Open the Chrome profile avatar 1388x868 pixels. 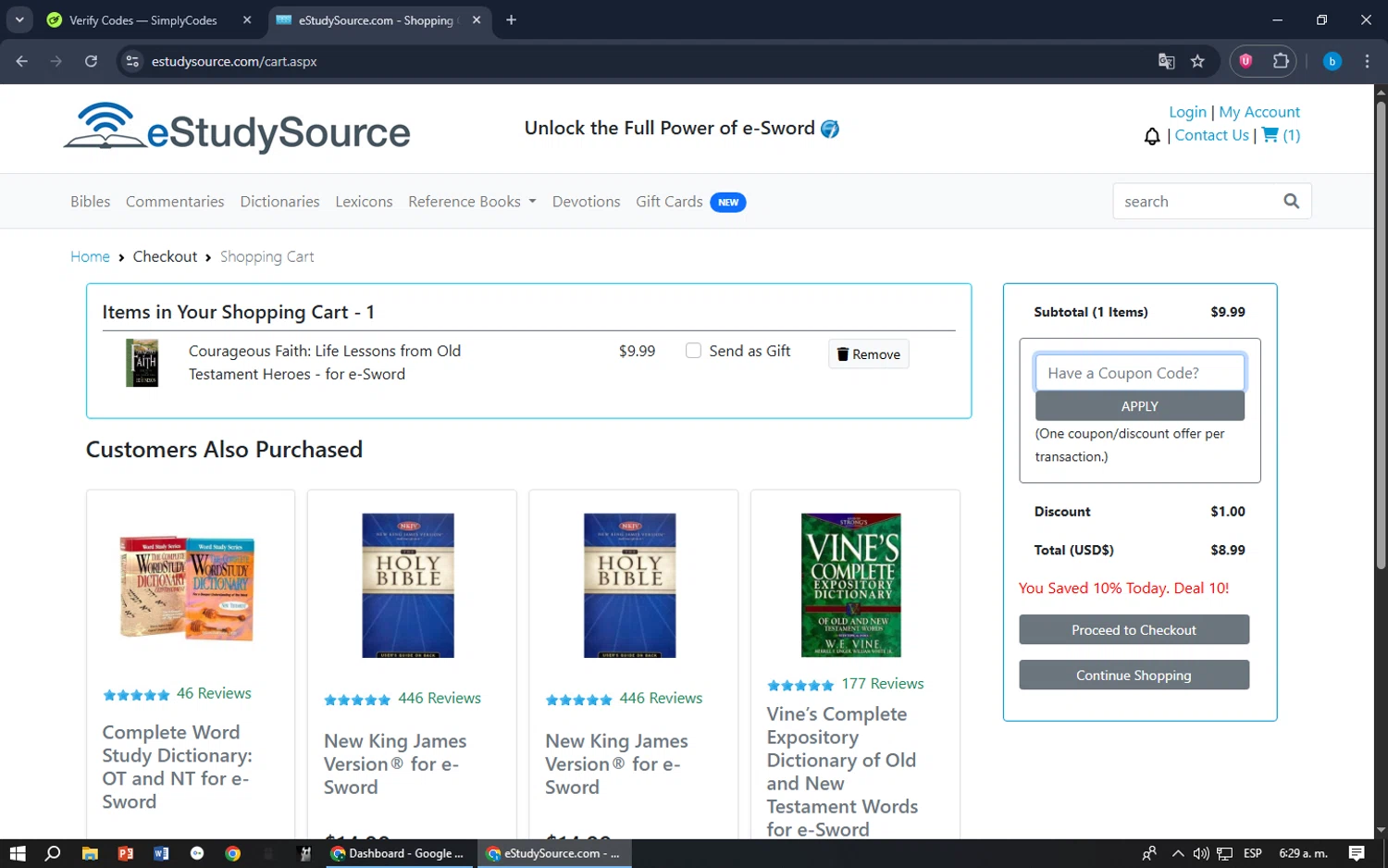coord(1332,61)
